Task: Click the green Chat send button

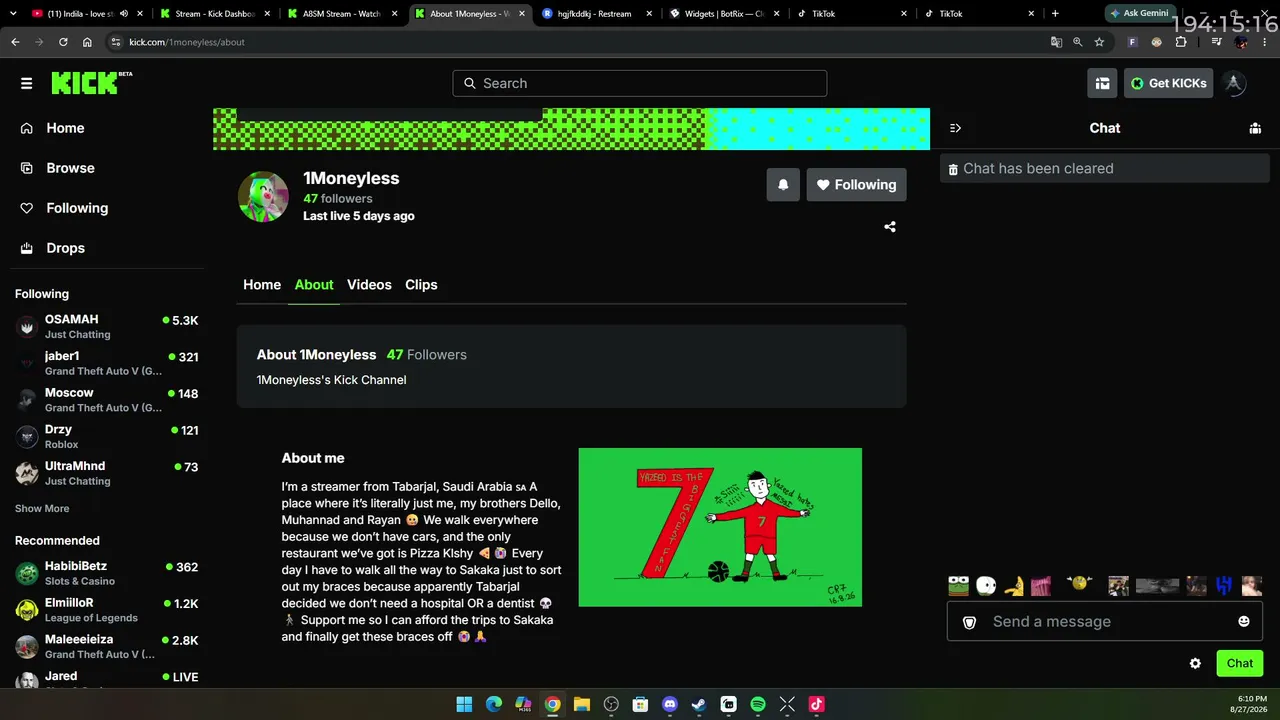Action: pyautogui.click(x=1240, y=663)
